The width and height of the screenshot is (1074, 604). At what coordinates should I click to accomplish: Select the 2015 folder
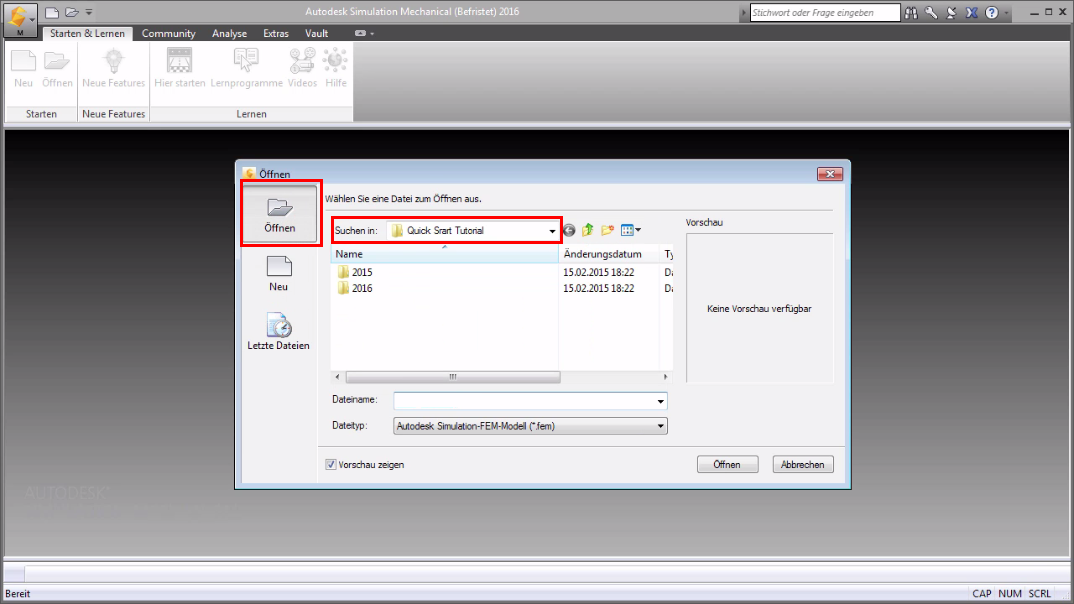[x=355, y=272]
